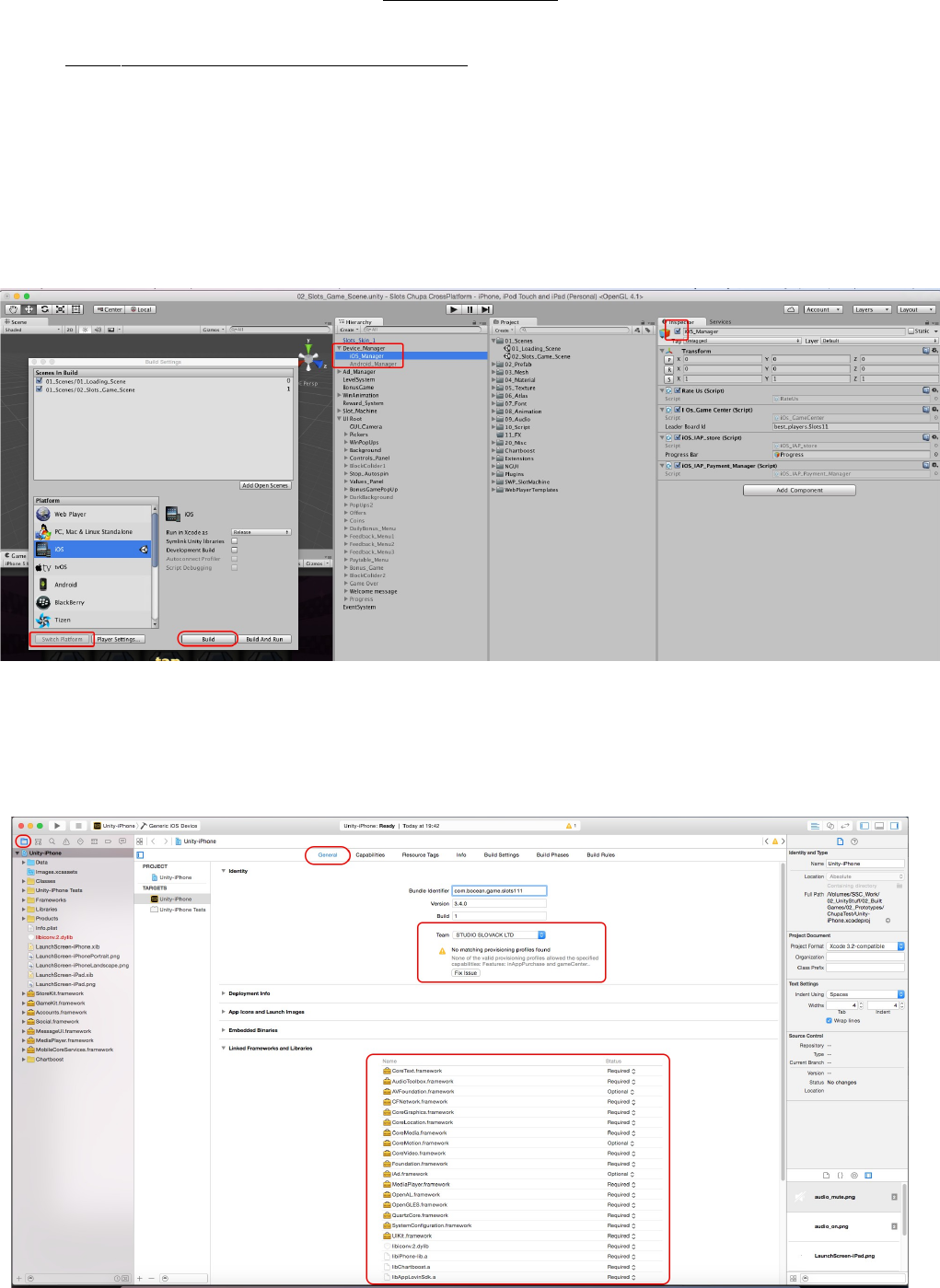Image resolution: width=940 pixels, height=1288 pixels.
Task: Select Build Settings tab in Xcode
Action: 502,854
